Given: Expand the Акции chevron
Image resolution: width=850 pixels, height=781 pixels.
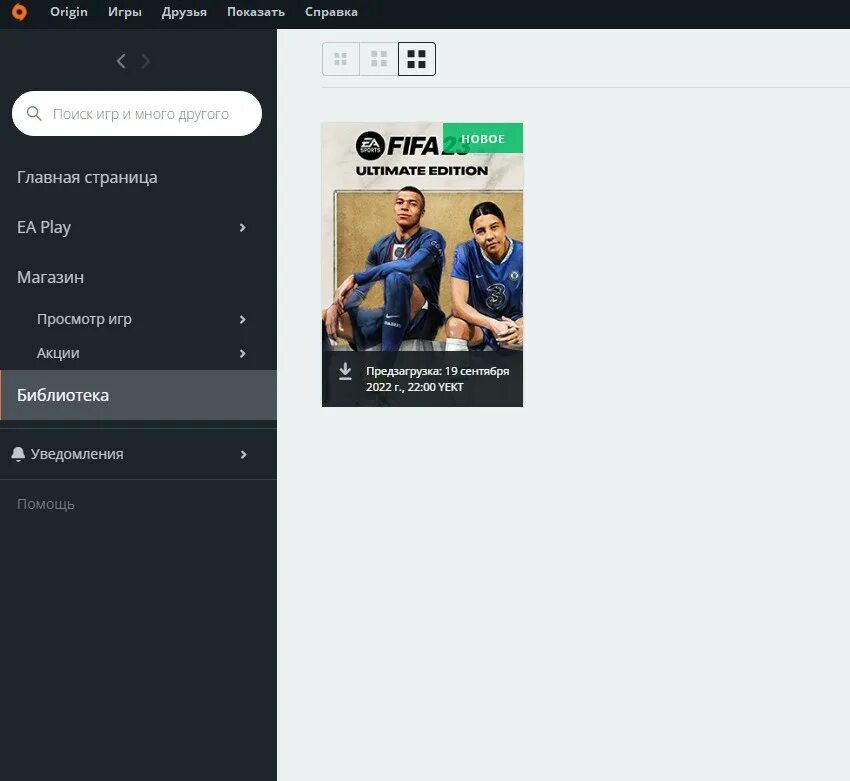Looking at the screenshot, I should pos(242,353).
